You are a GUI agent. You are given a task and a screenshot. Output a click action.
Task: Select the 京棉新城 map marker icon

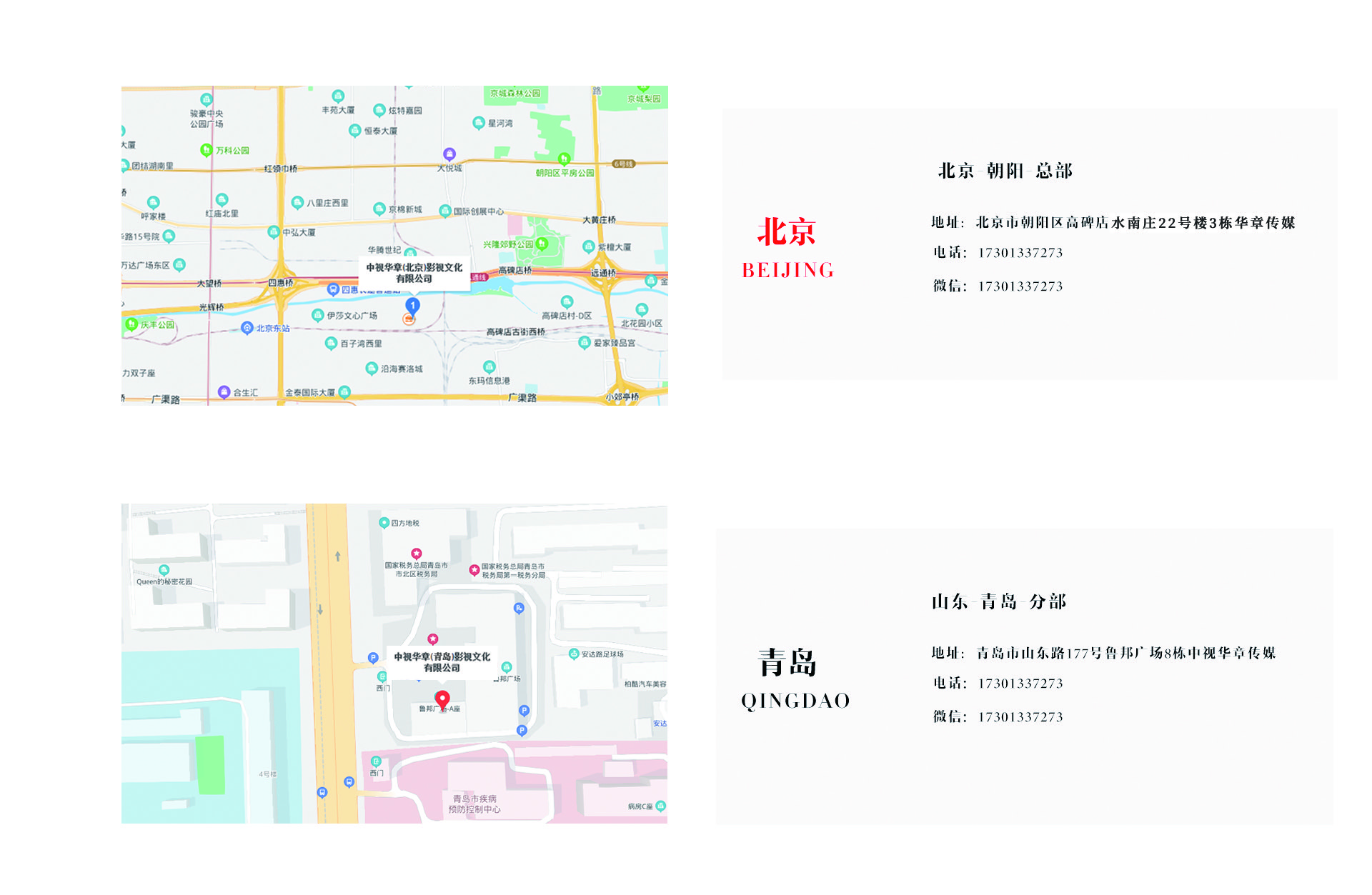click(379, 209)
